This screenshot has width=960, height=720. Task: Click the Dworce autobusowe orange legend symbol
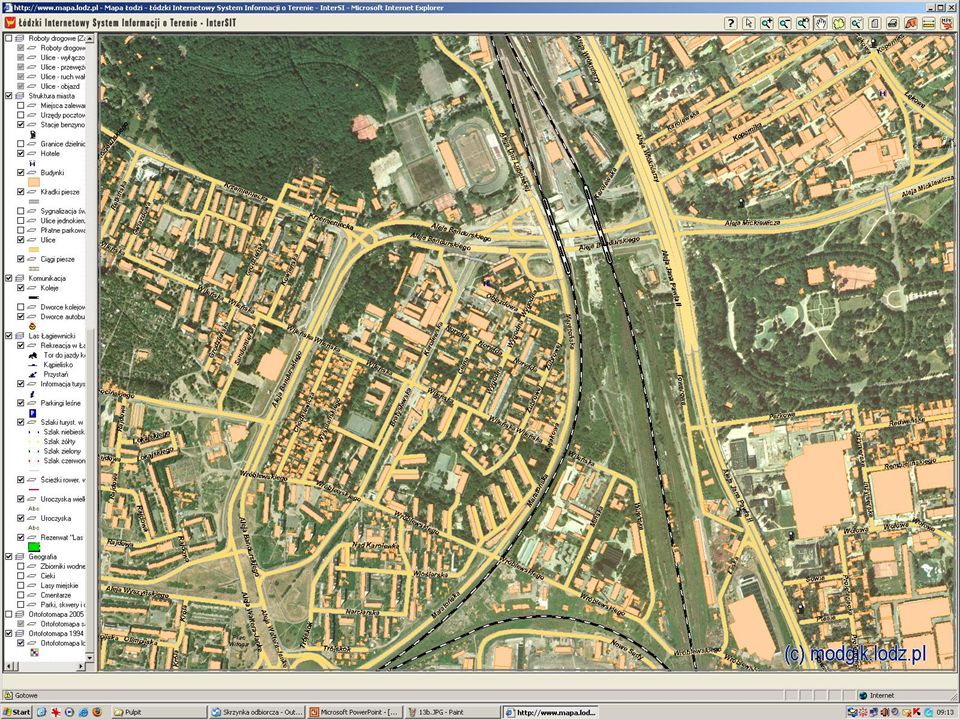(x=32, y=326)
